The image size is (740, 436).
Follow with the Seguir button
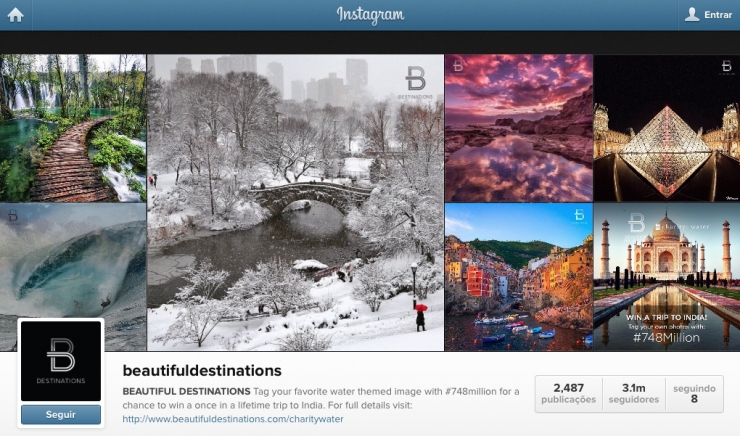click(61, 414)
